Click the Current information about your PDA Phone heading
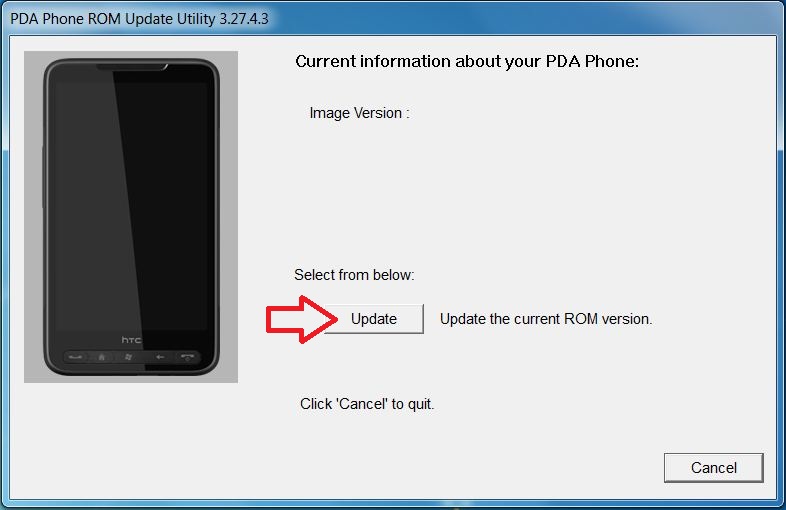 tap(467, 62)
